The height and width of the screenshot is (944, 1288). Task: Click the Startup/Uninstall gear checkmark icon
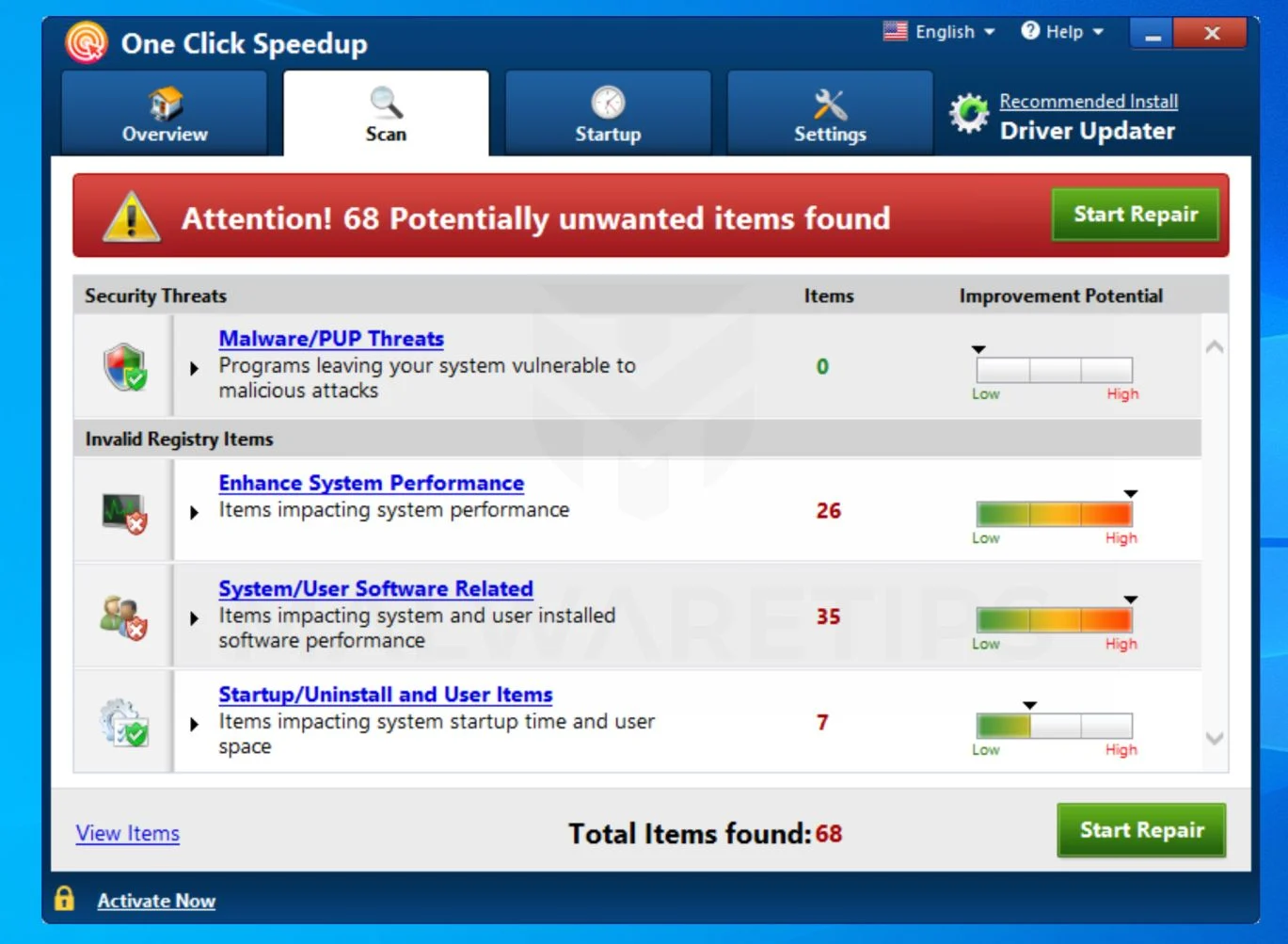pos(124,723)
